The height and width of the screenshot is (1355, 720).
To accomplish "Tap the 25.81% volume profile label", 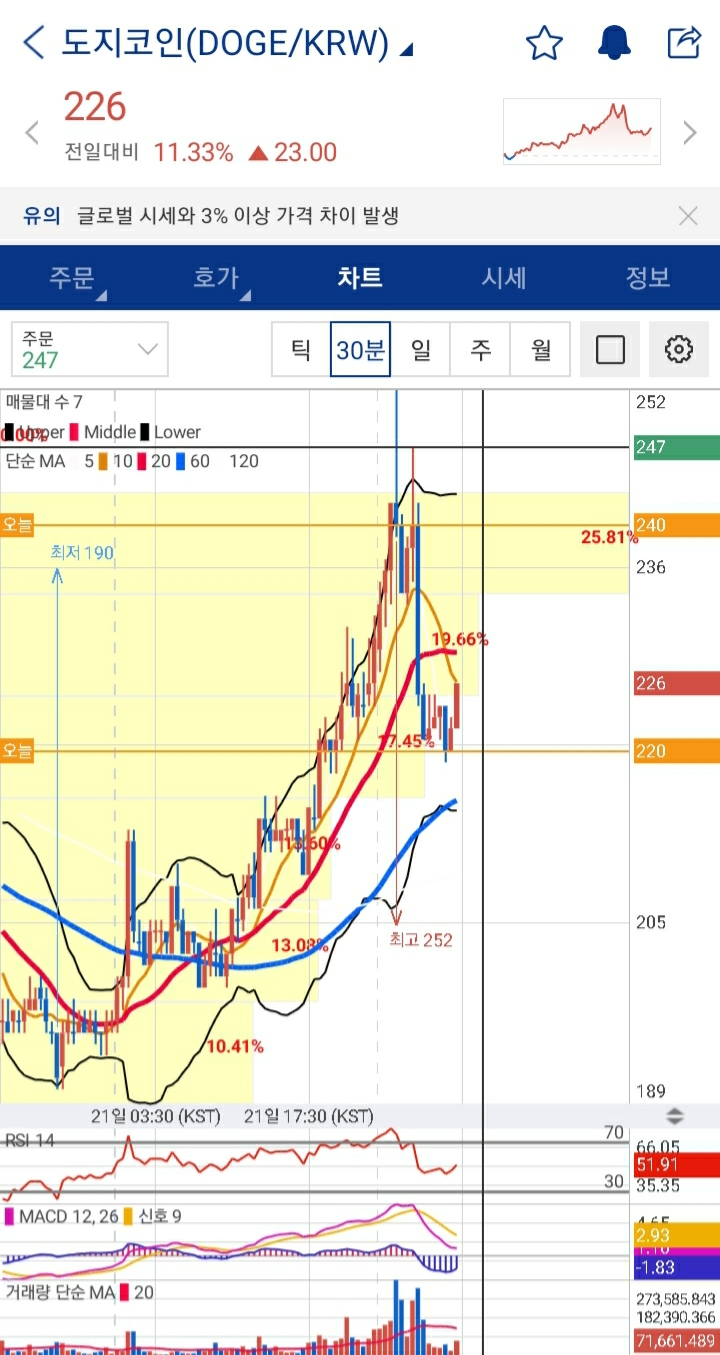I will click(608, 538).
